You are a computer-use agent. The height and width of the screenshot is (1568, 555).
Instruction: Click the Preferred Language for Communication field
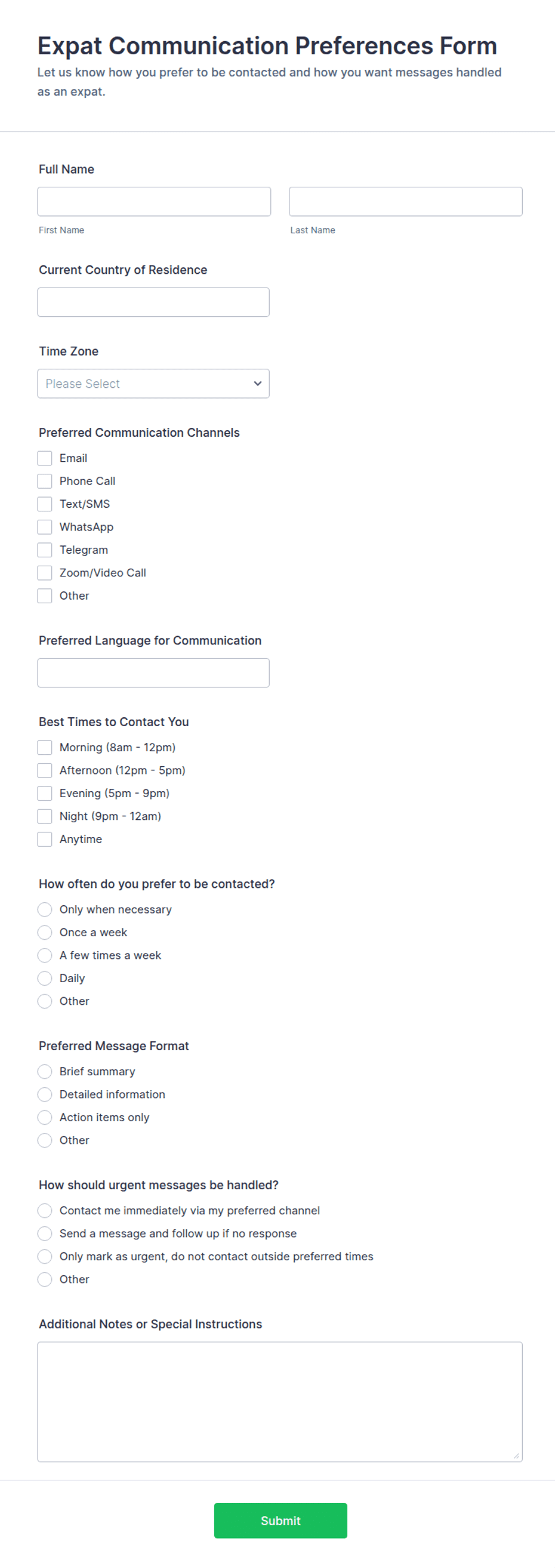(x=153, y=672)
